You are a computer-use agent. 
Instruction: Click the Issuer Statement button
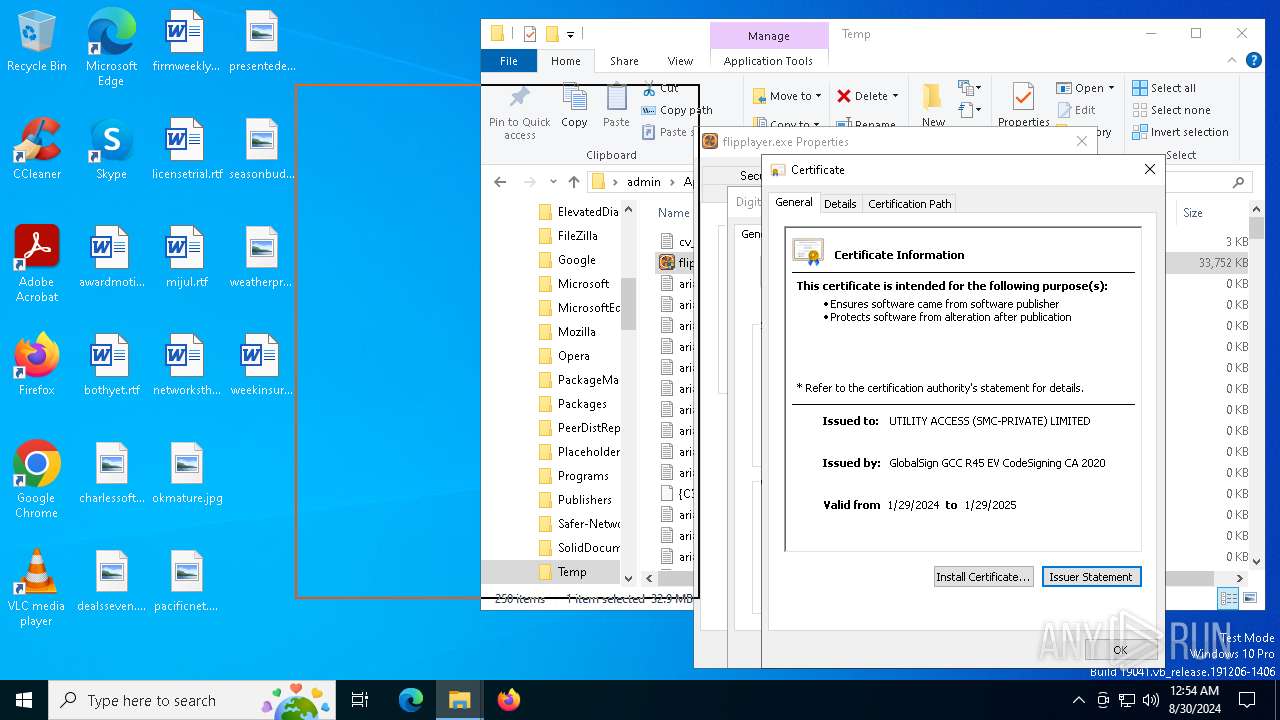click(x=1091, y=577)
